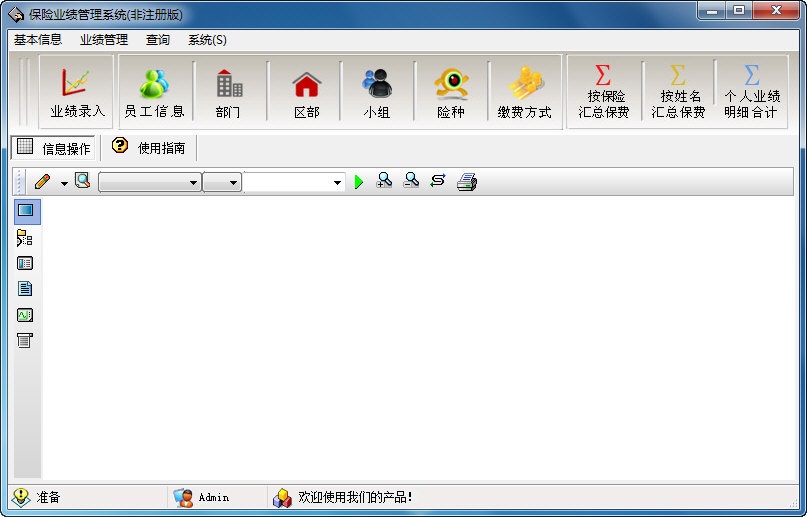807x517 pixels.
Task: Open 区部 red house icon
Action: tap(307, 92)
